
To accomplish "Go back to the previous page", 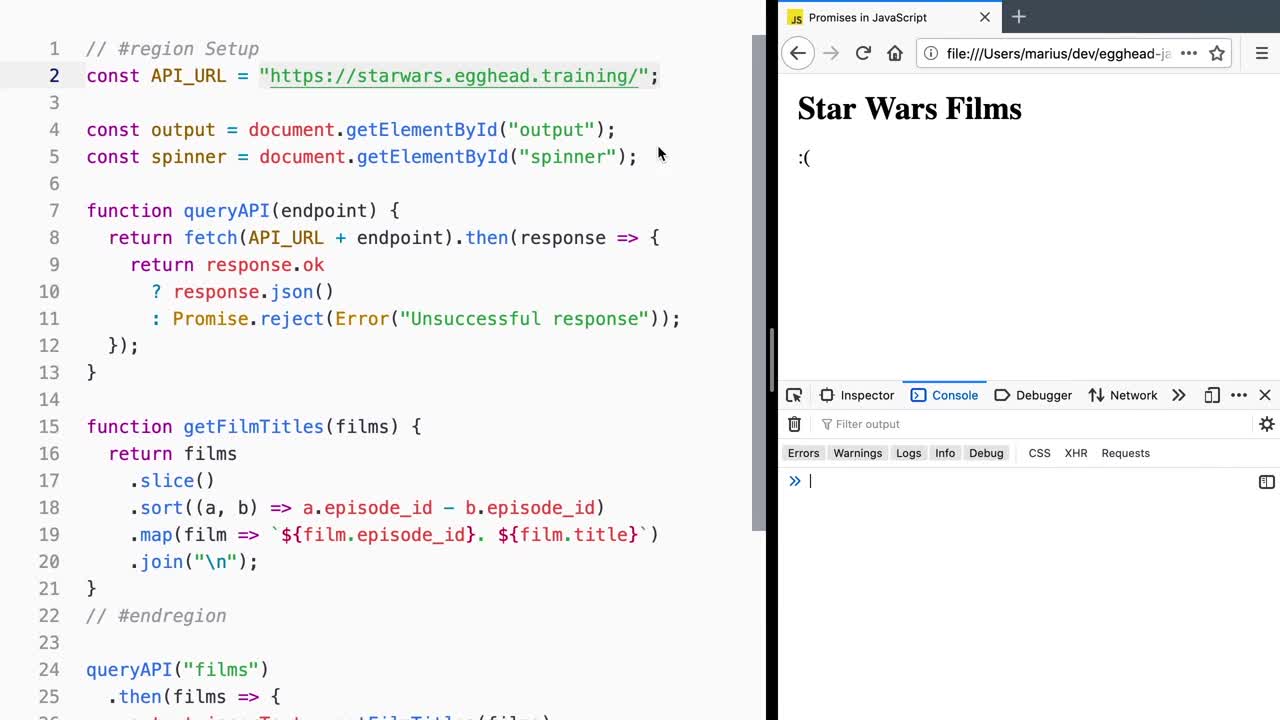I will (x=798, y=53).
